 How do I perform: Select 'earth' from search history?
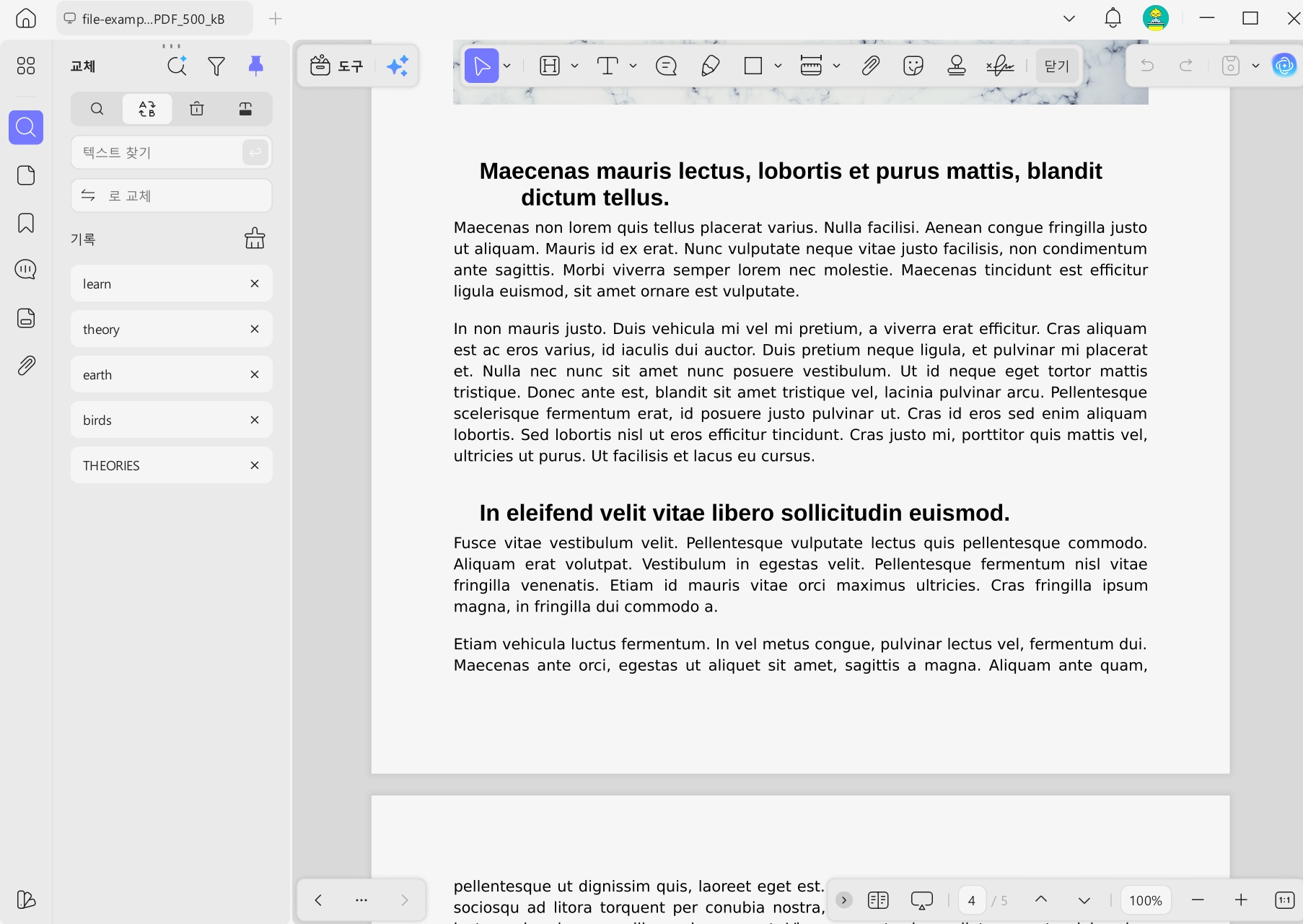click(172, 374)
